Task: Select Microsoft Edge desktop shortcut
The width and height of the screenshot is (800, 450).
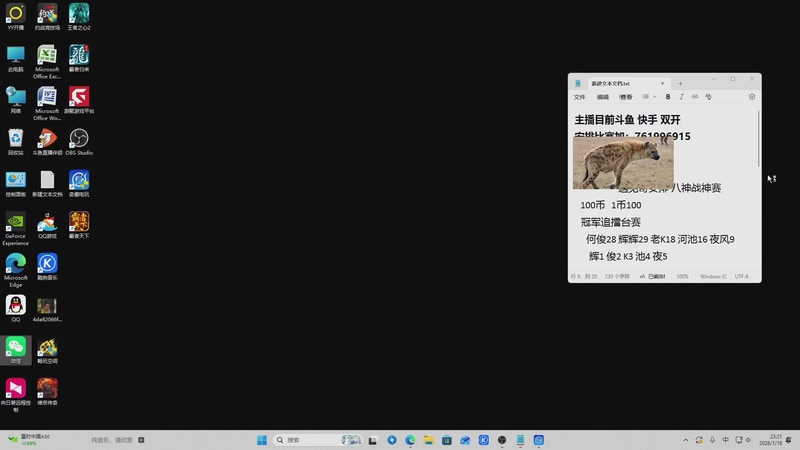Action: [x=16, y=264]
